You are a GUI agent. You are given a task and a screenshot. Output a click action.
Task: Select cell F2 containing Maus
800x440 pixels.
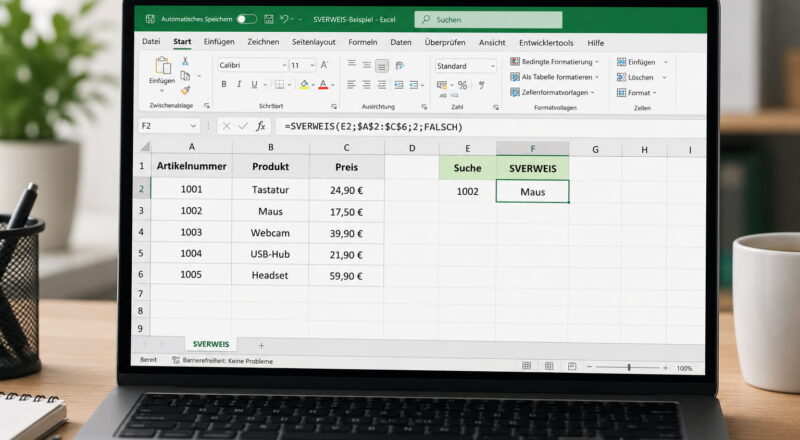click(533, 192)
